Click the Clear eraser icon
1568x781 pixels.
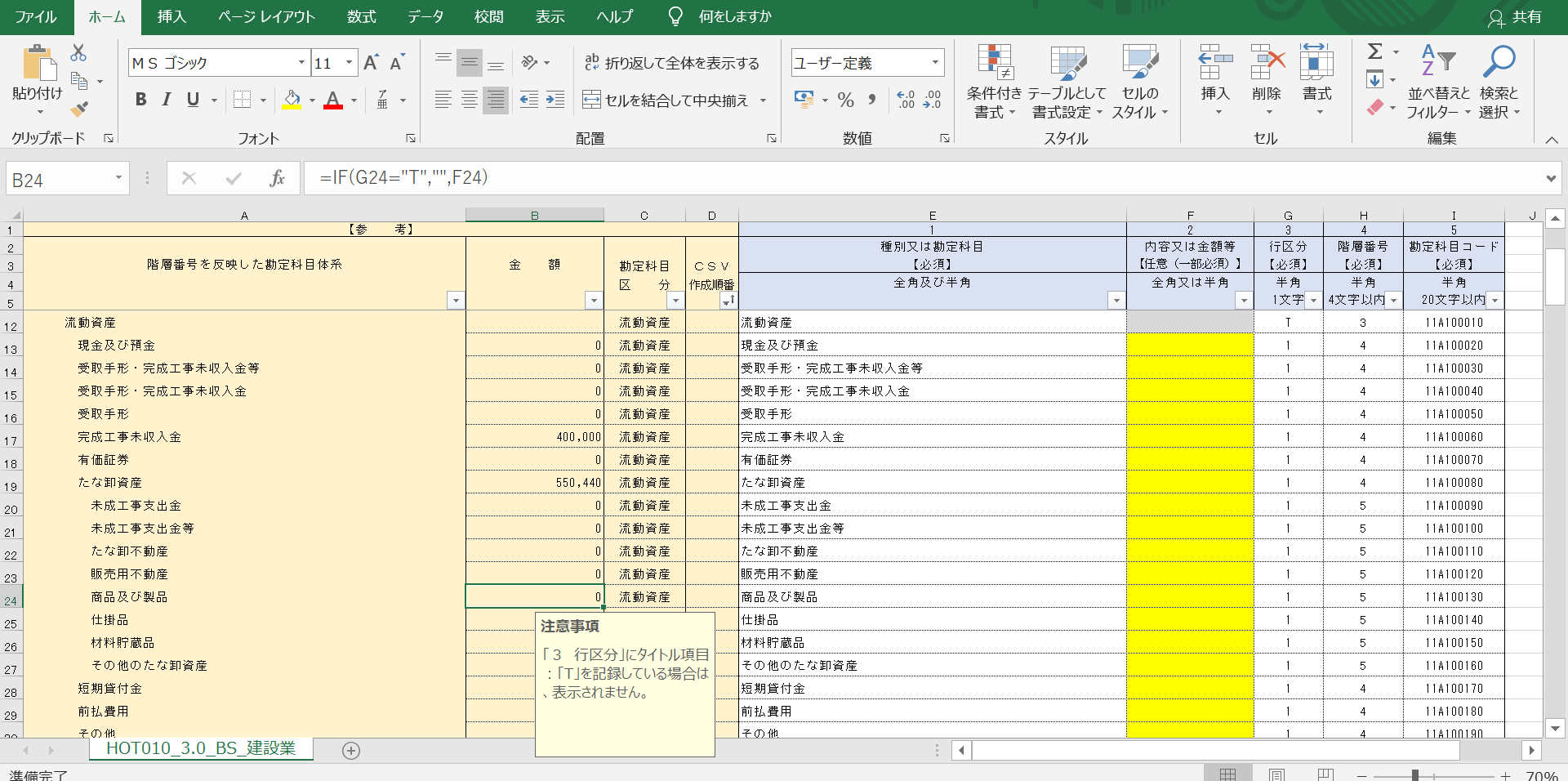point(1375,107)
